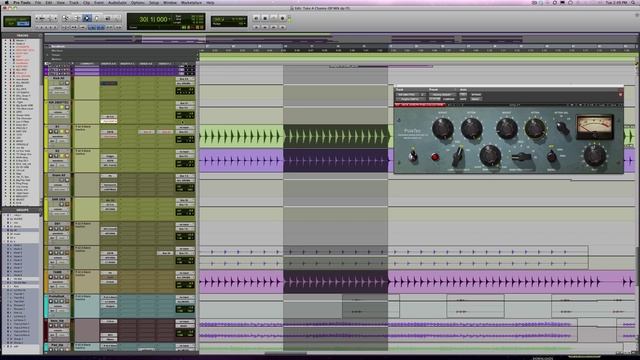The image size is (640, 360).
Task: Enable Slip edit mode
Action: click(x=11, y=24)
